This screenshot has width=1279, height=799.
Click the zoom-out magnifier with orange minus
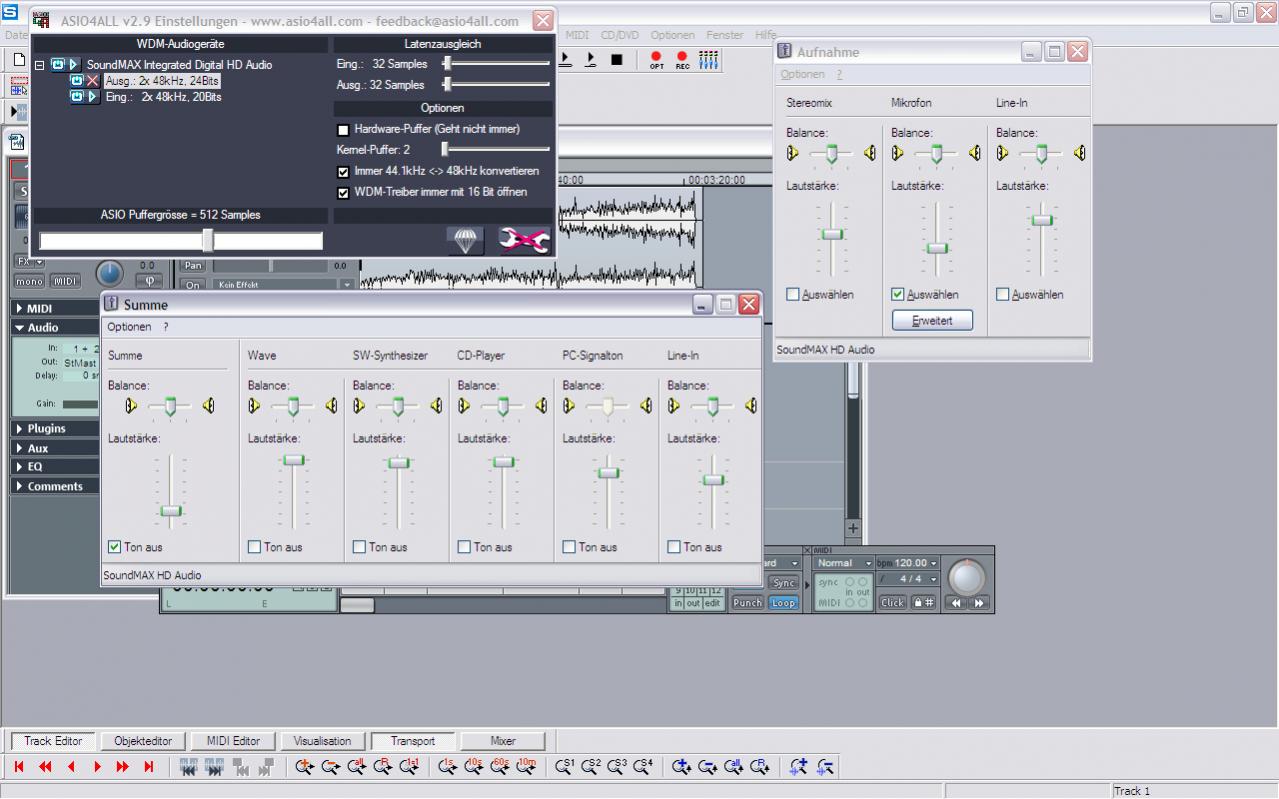click(331, 767)
